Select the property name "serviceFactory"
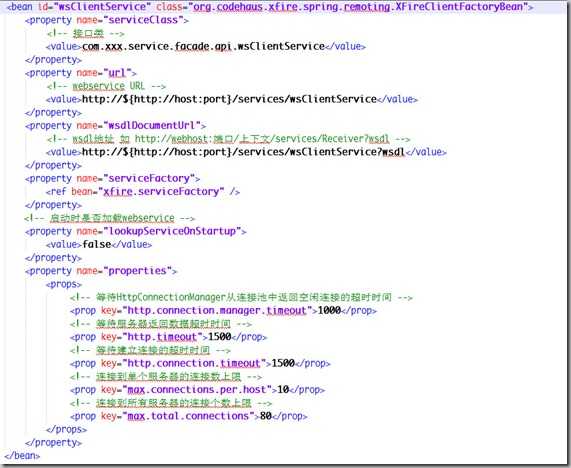 coord(149,178)
